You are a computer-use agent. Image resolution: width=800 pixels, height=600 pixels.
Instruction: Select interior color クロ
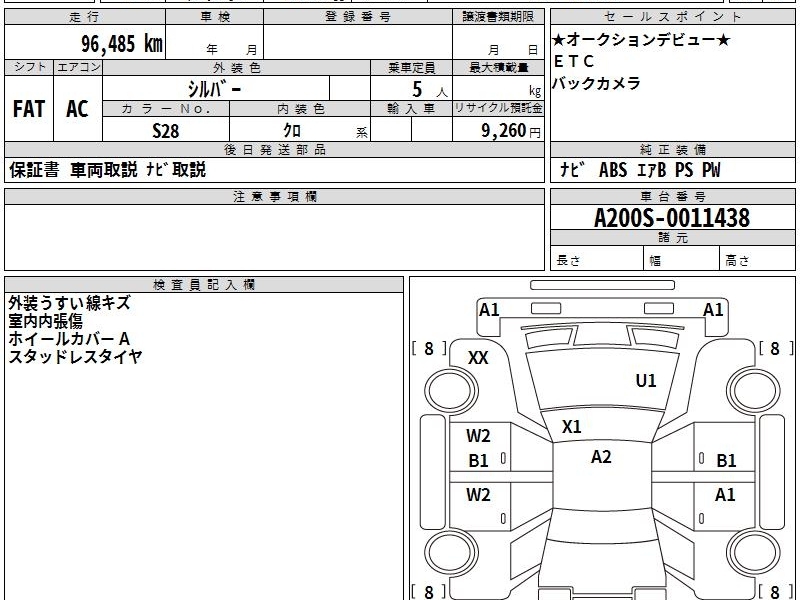pos(292,131)
